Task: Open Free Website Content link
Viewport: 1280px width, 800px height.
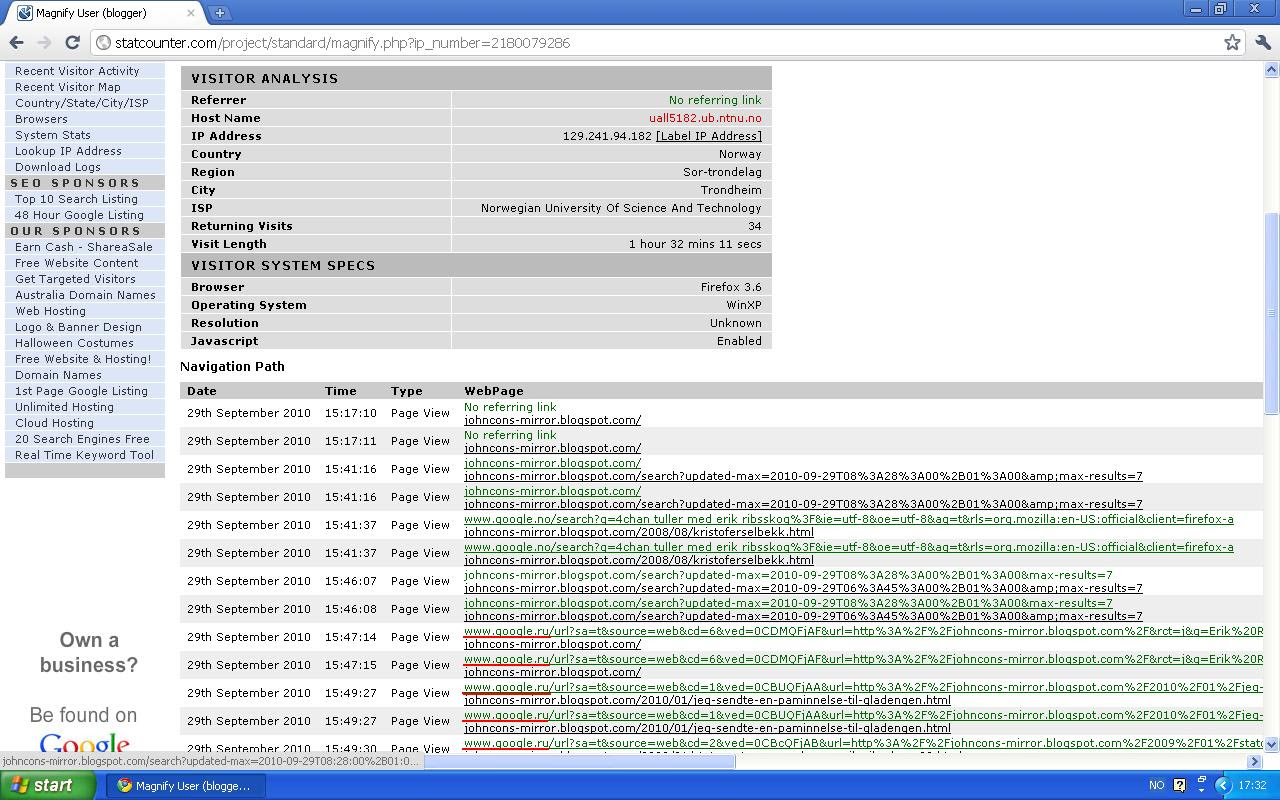Action: pyautogui.click(x=76, y=263)
